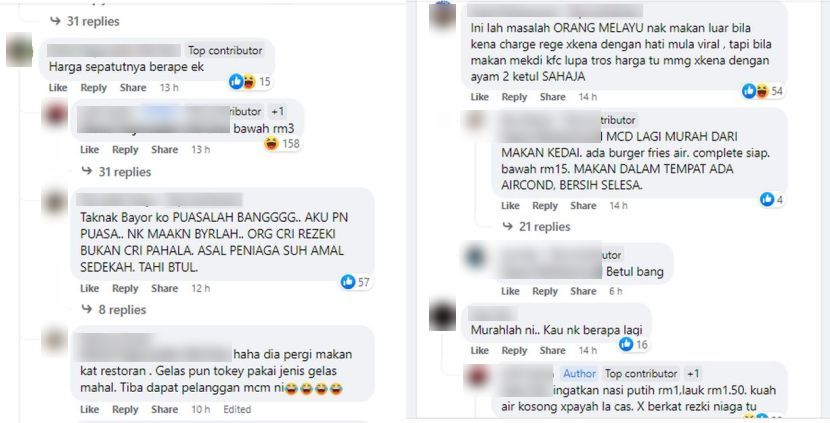View reactions with 54 count on 'ORANG MELAYU' comment
830x423 pixels.
(762, 91)
